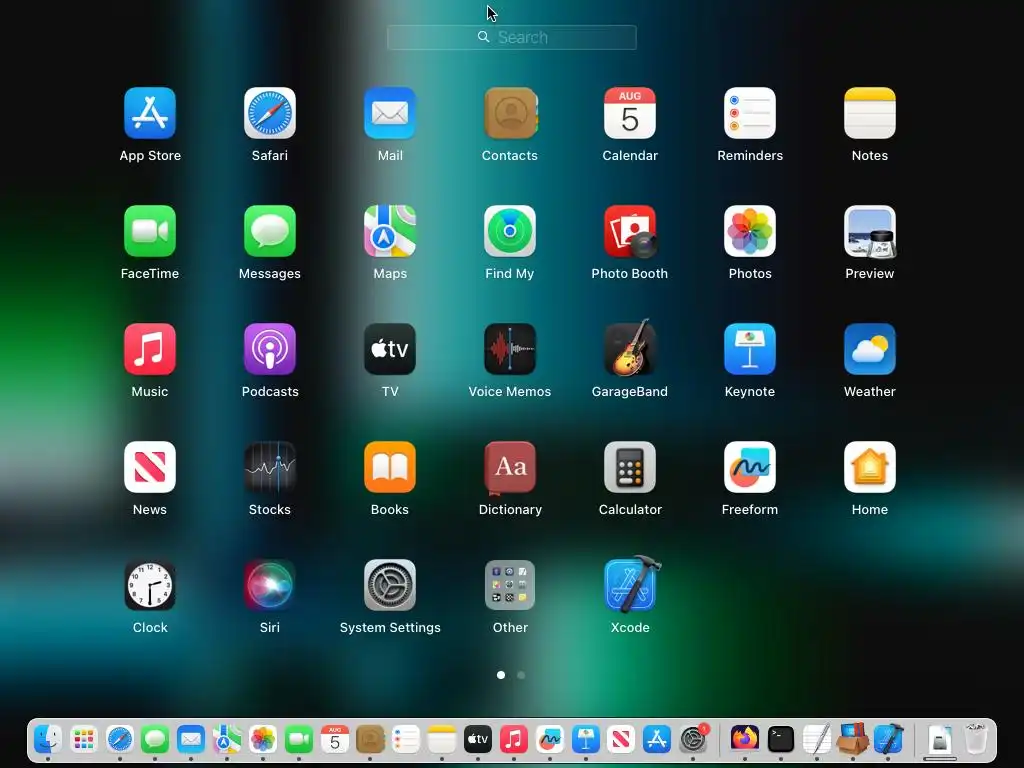
Task: Start FaceTime from the Launchpad grid
Action: (150, 231)
